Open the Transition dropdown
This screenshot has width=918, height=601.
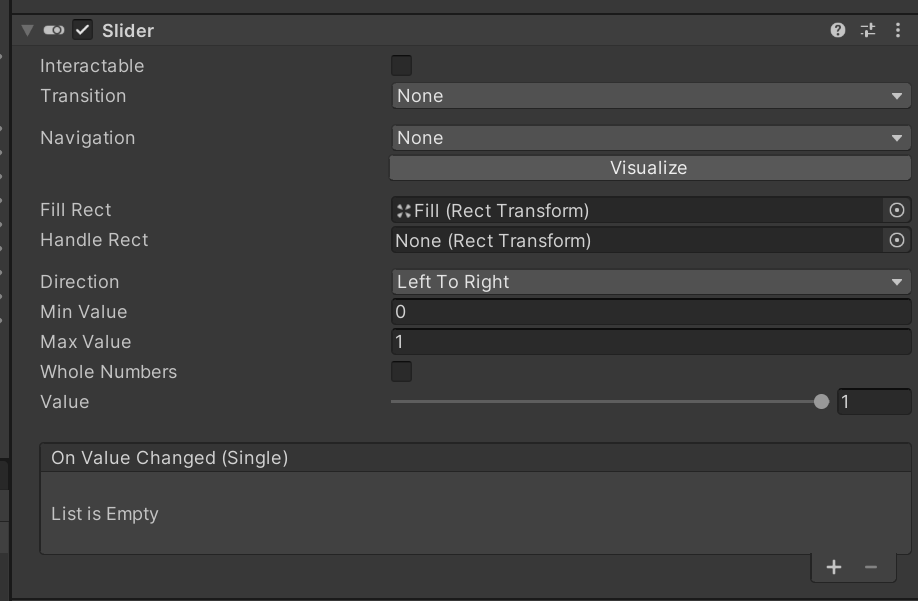650,96
